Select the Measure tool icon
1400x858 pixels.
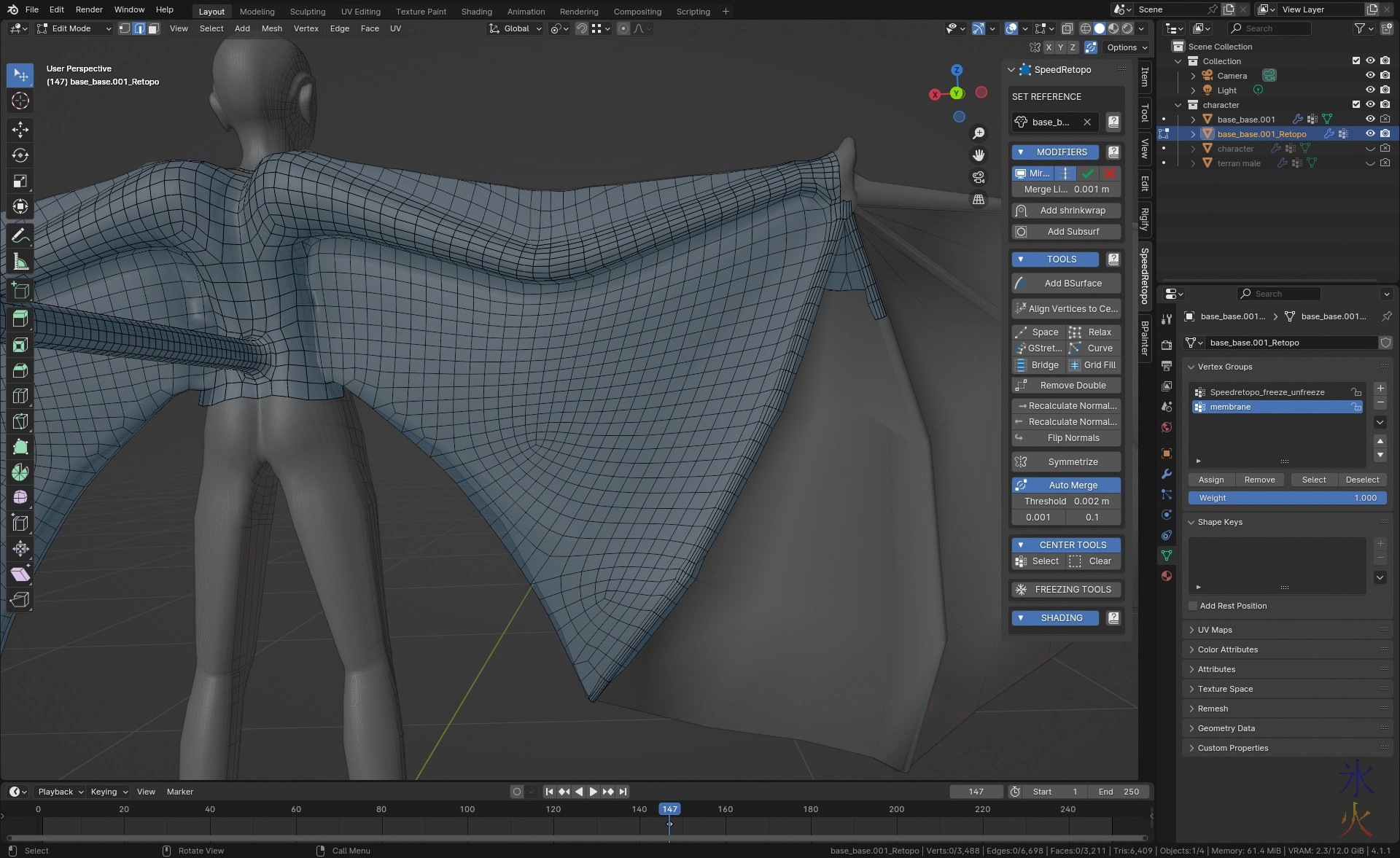pos(20,262)
